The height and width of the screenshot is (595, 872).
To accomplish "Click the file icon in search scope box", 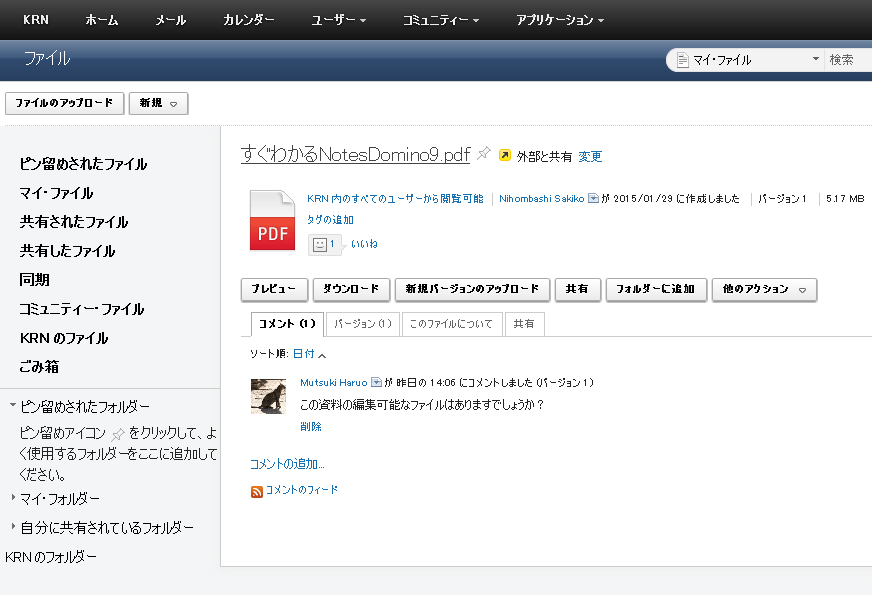I will point(683,60).
